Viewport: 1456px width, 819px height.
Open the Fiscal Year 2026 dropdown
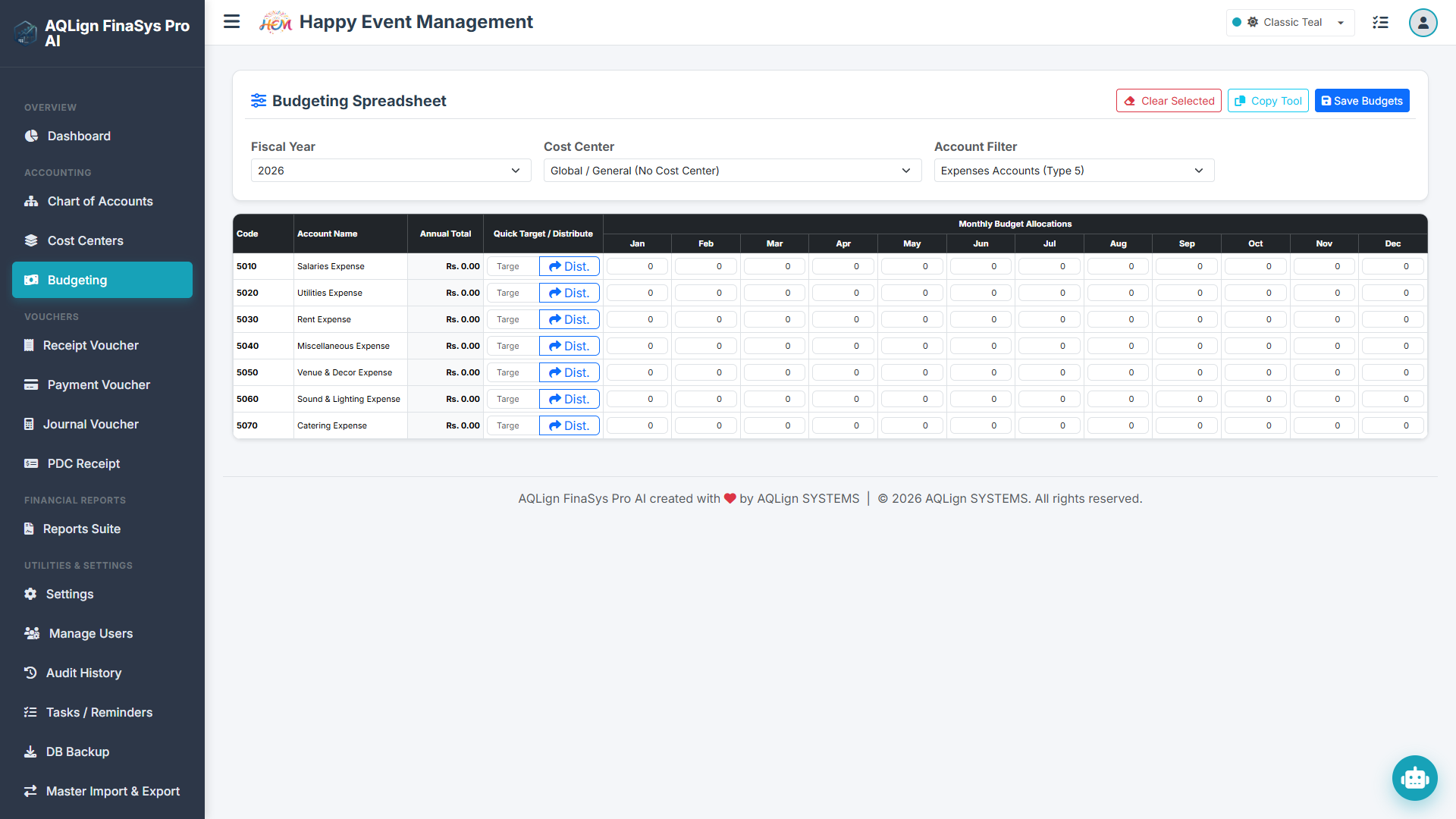pos(391,171)
